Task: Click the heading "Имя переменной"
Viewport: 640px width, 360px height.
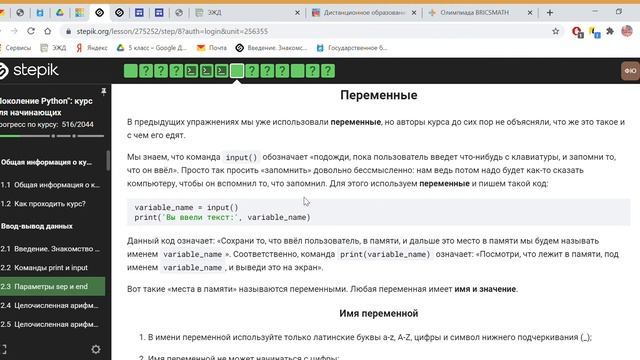Action: pos(379,313)
